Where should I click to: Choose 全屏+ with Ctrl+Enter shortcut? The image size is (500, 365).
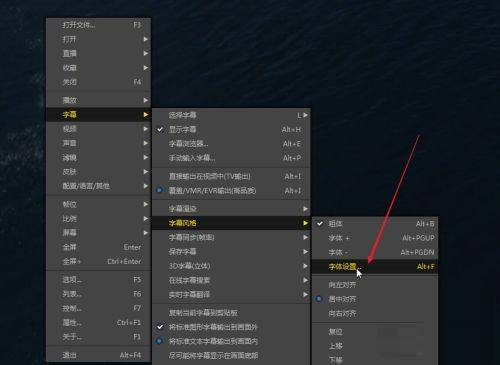point(98,261)
